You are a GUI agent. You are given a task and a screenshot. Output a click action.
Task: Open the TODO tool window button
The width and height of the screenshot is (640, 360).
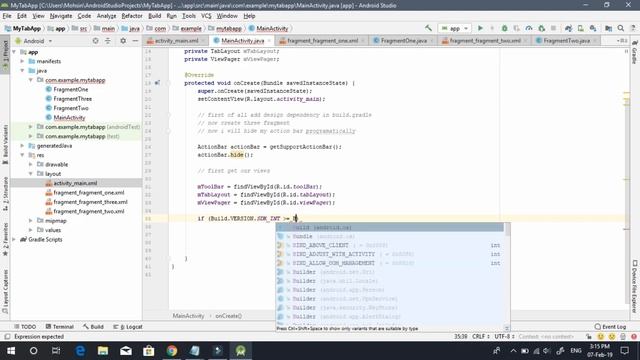click(x=25, y=327)
